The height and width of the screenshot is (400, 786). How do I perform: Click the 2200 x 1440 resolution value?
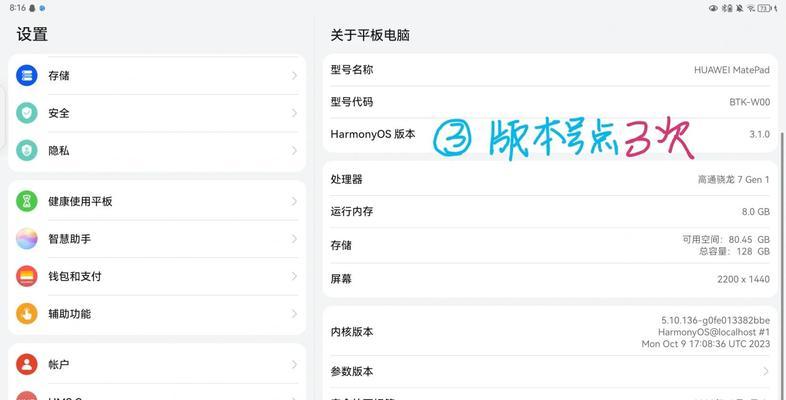pyautogui.click(x=743, y=279)
